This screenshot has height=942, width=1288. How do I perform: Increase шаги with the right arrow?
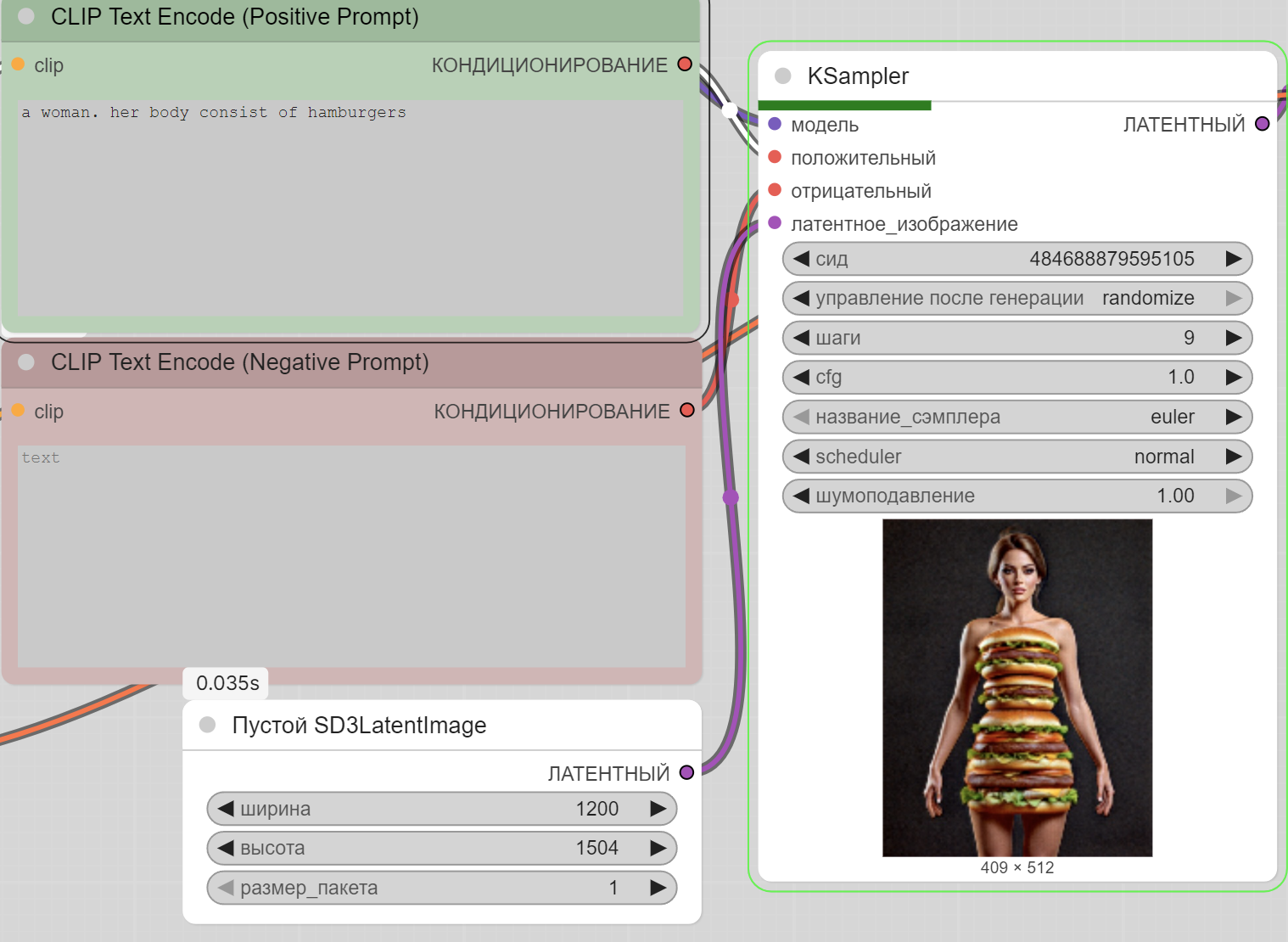coord(1234,338)
